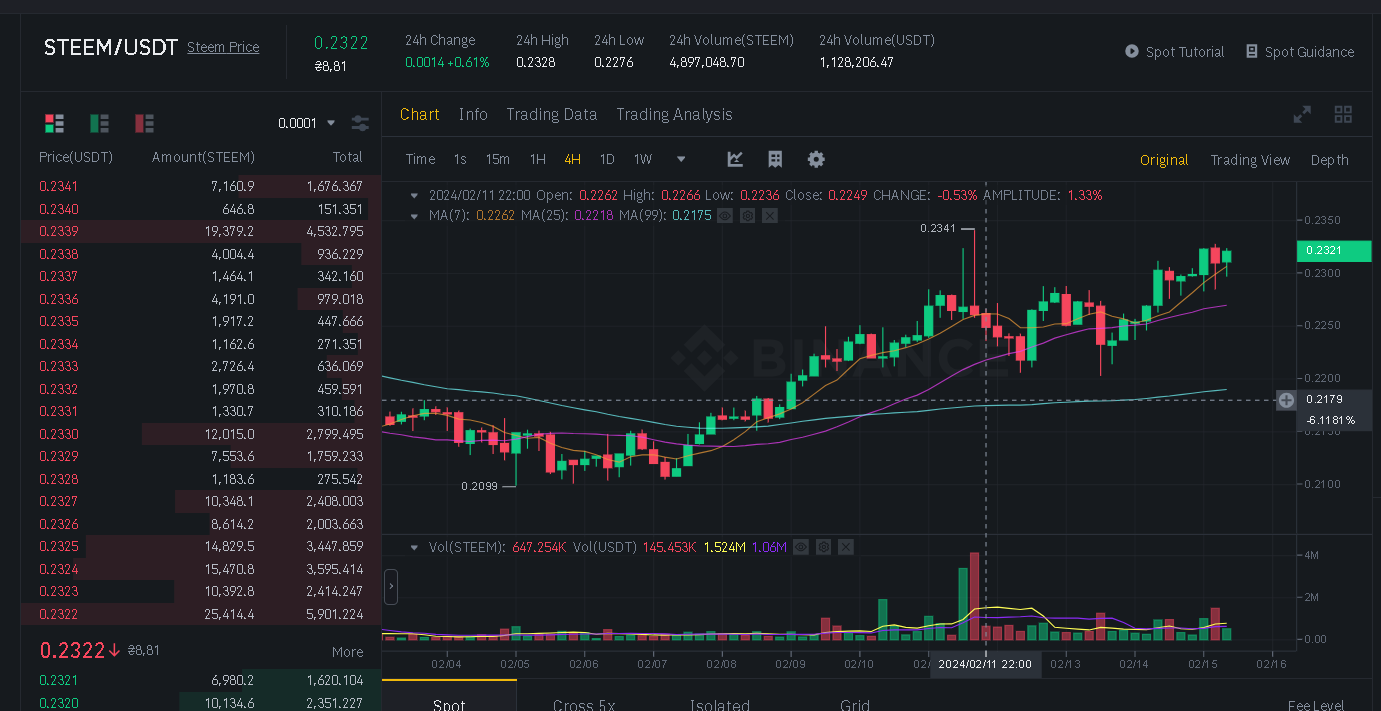Open the Trading Data tab
1381x711 pixels.
pyautogui.click(x=551, y=114)
